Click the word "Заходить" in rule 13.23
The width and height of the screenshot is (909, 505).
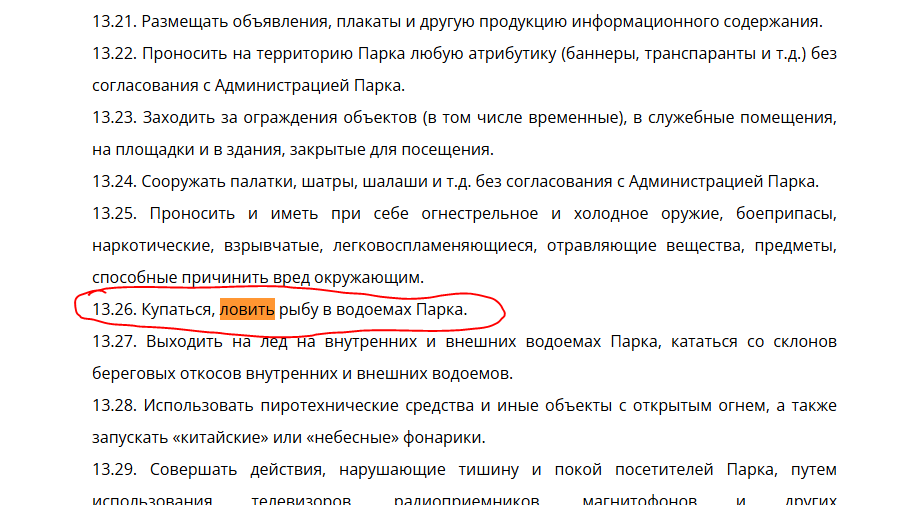pyautogui.click(x=180, y=118)
